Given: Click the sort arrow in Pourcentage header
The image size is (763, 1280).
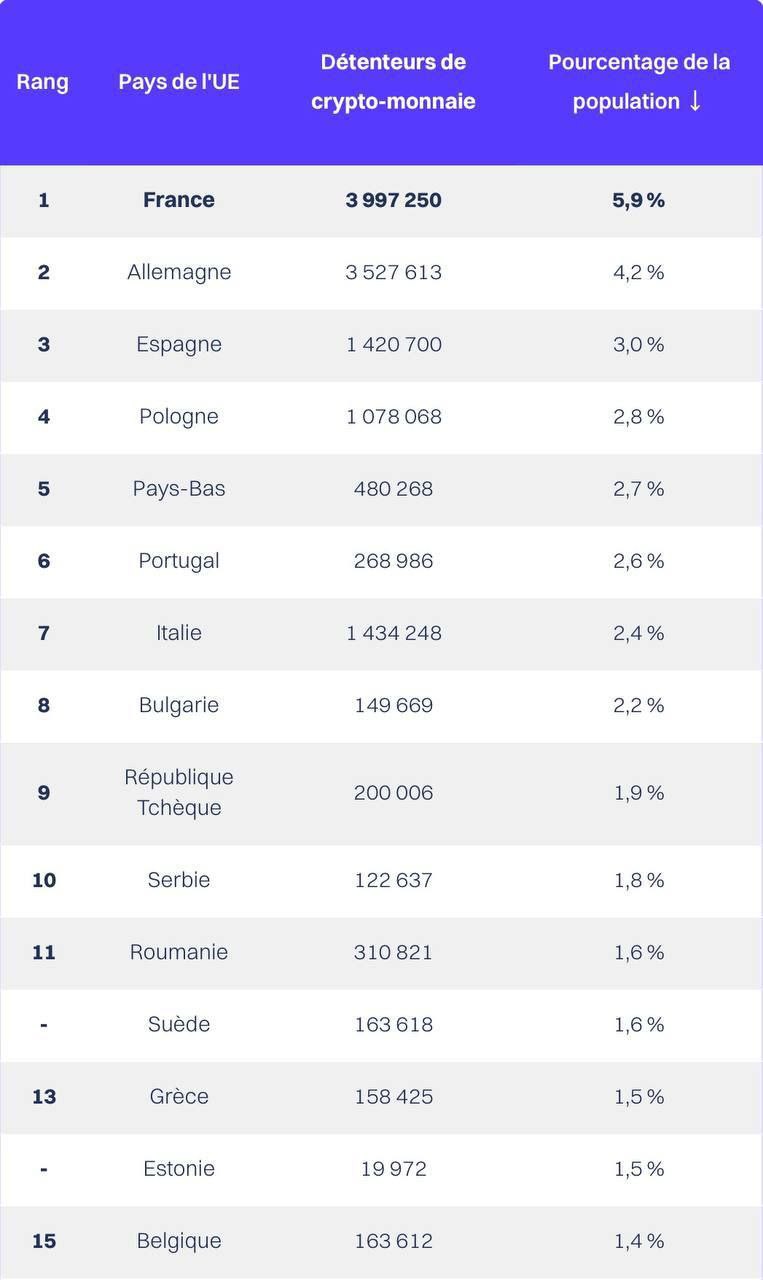Looking at the screenshot, I should coord(695,101).
